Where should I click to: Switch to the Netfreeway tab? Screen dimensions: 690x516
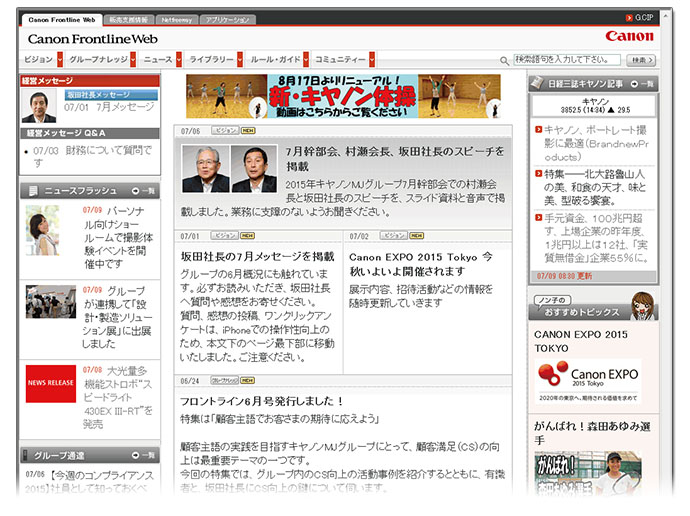pos(176,20)
